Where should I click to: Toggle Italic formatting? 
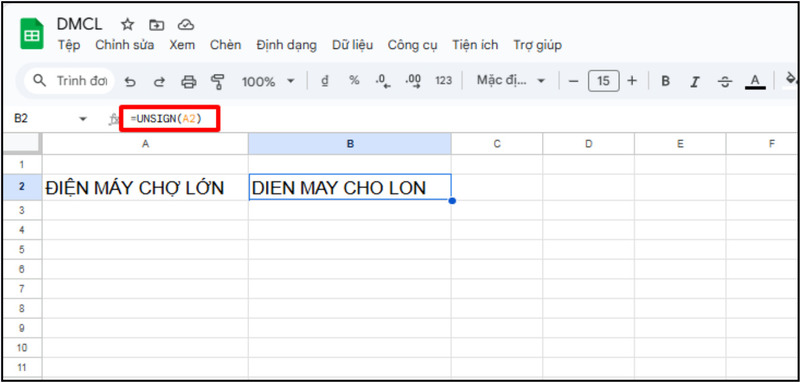click(x=694, y=81)
